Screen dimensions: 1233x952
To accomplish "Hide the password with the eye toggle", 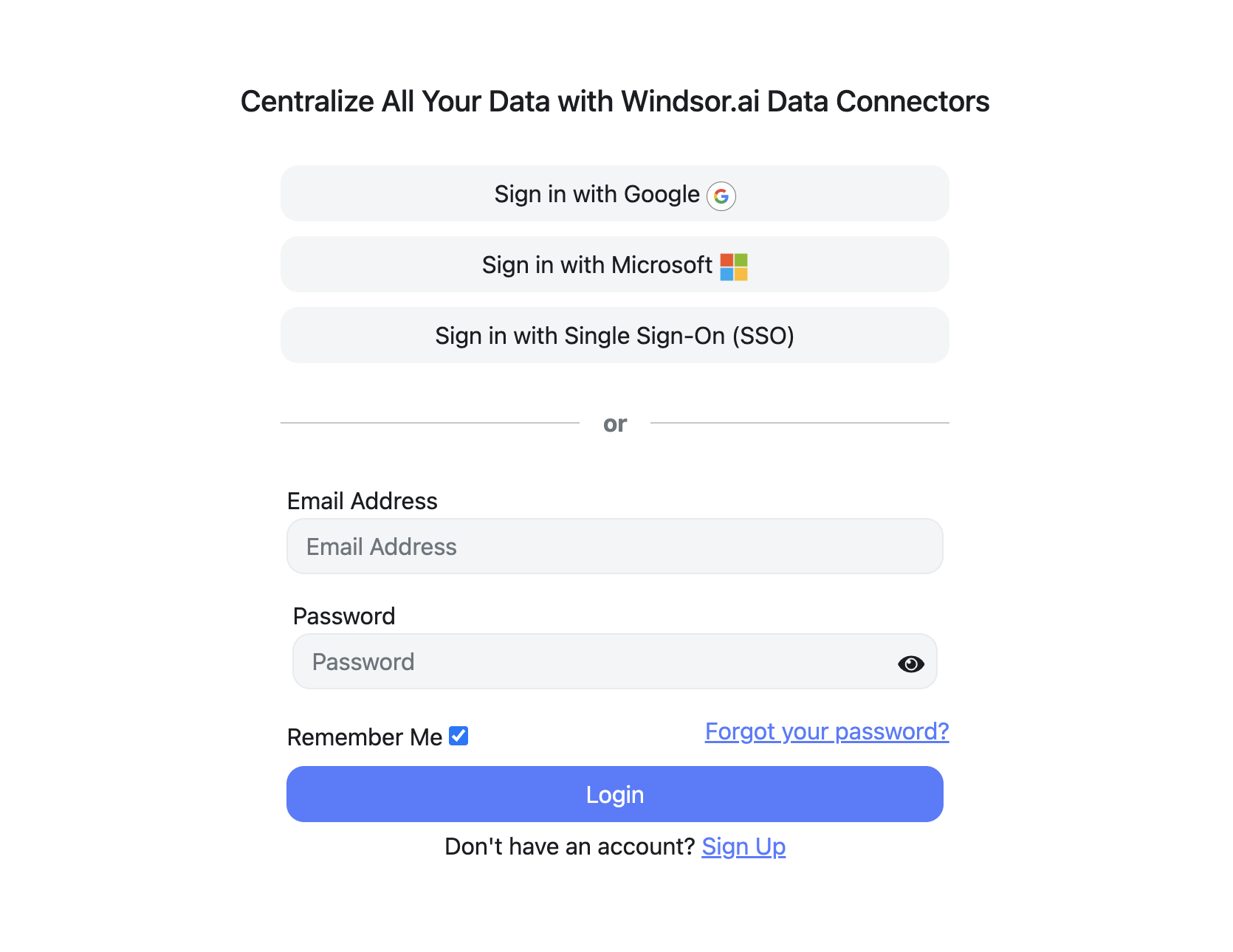I will click(x=911, y=663).
